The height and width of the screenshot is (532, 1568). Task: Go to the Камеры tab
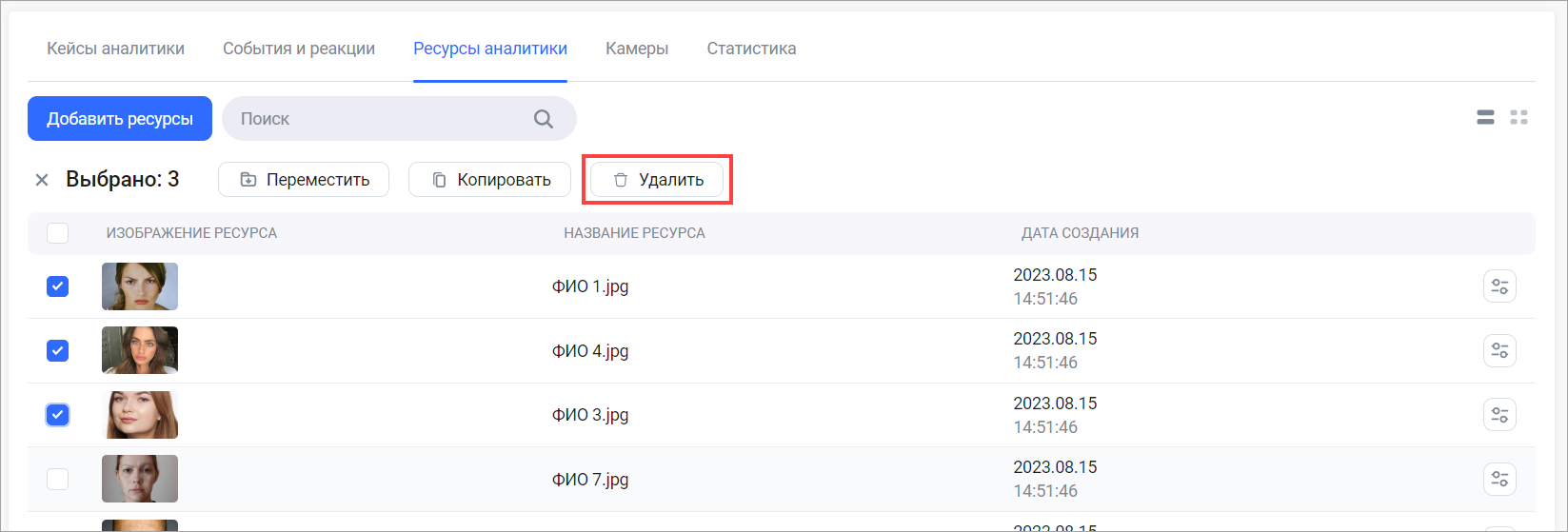637,49
